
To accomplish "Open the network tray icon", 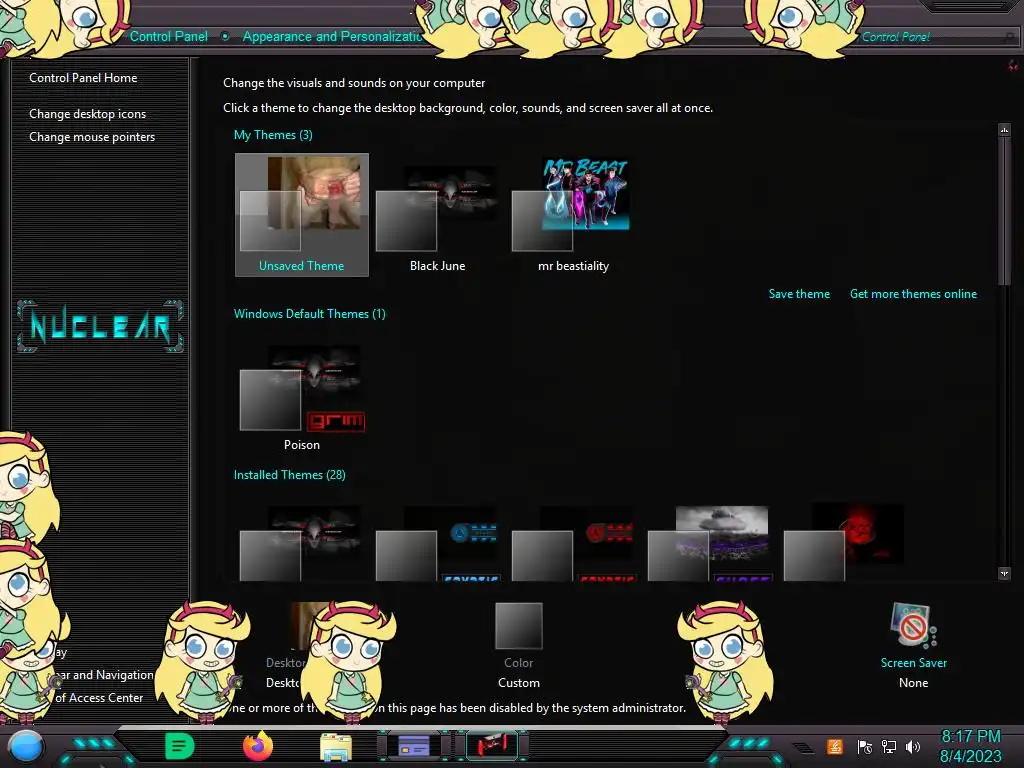I will pos(889,747).
